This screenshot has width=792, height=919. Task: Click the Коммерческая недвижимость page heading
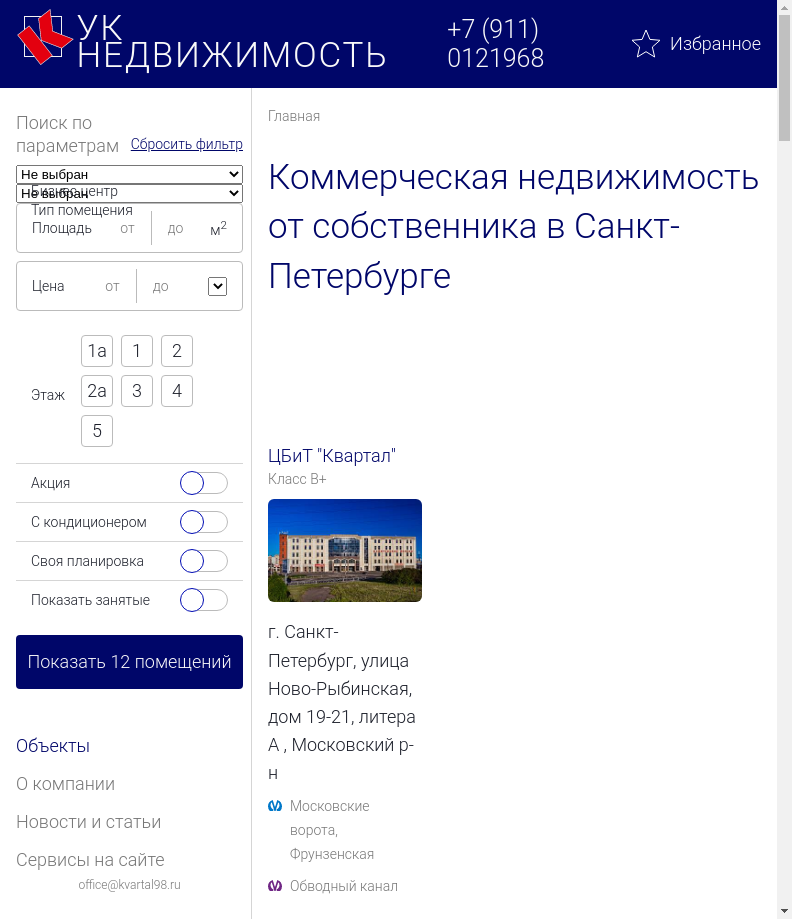click(514, 226)
